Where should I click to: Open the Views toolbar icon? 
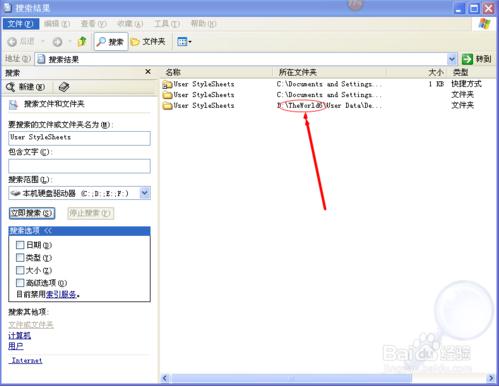(x=184, y=42)
